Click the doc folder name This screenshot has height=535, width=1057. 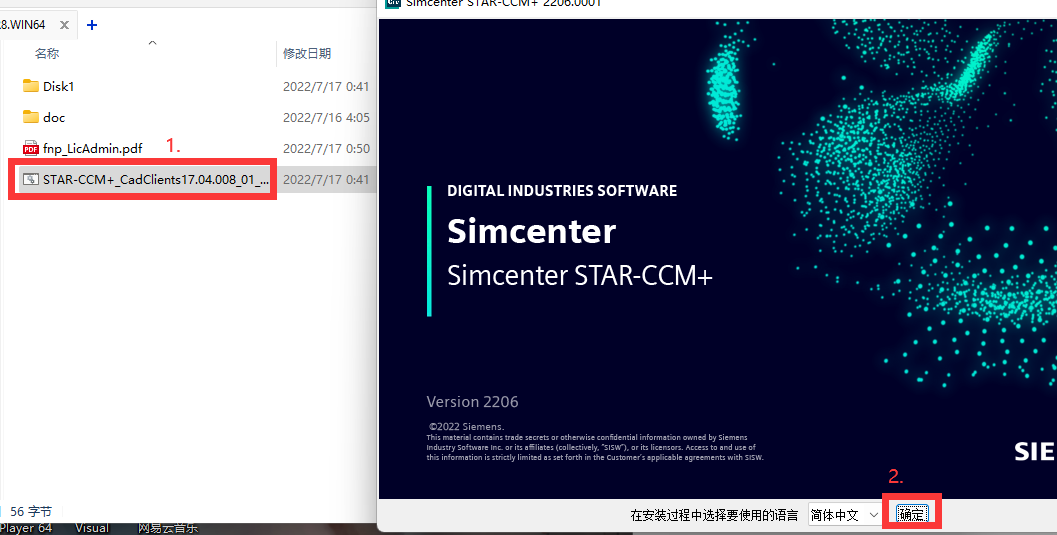click(x=54, y=117)
